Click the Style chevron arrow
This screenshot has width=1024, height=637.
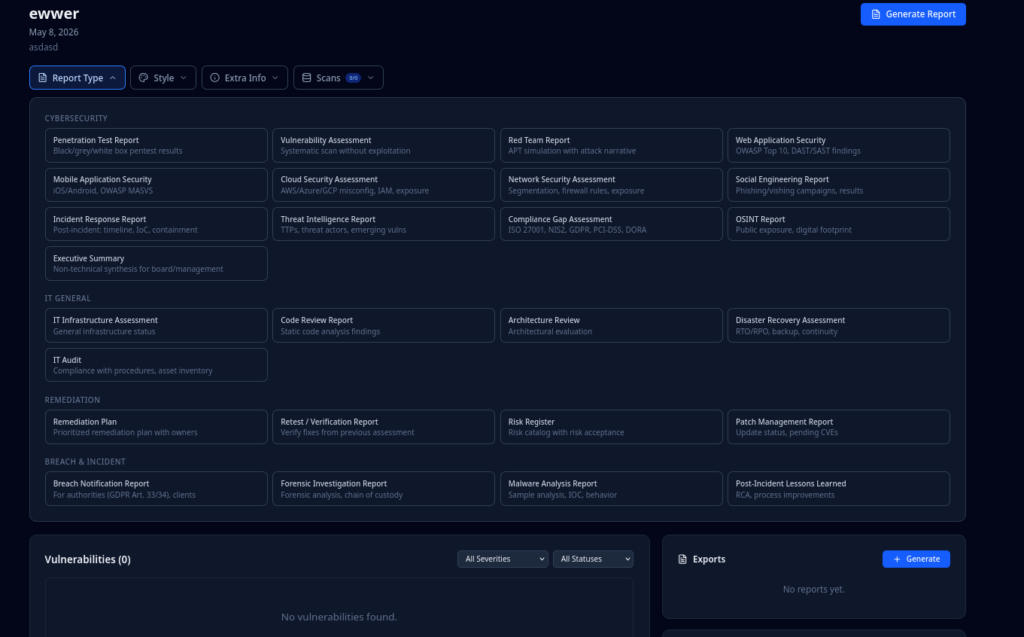tap(184, 78)
